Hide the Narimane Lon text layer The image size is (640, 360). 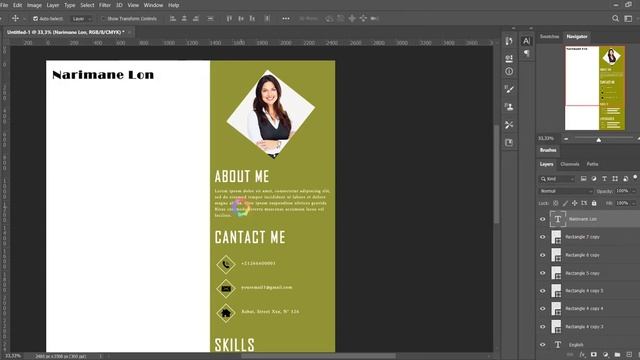click(542, 219)
